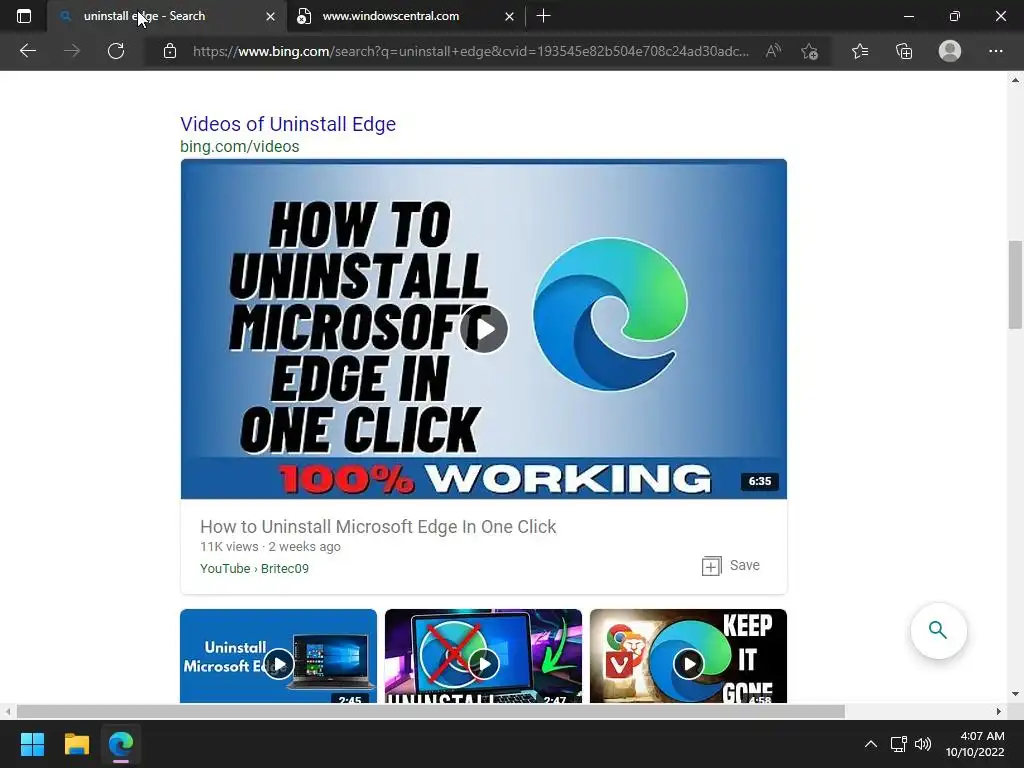Play the KEEP IT GONE video
Viewport: 1024px width, 768px height.
689,664
